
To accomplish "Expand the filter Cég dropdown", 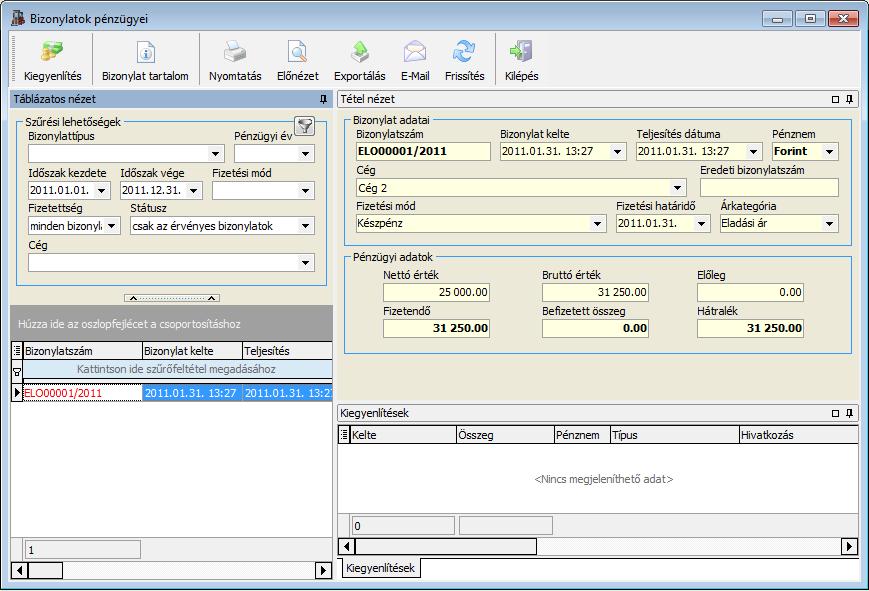I will click(x=305, y=263).
